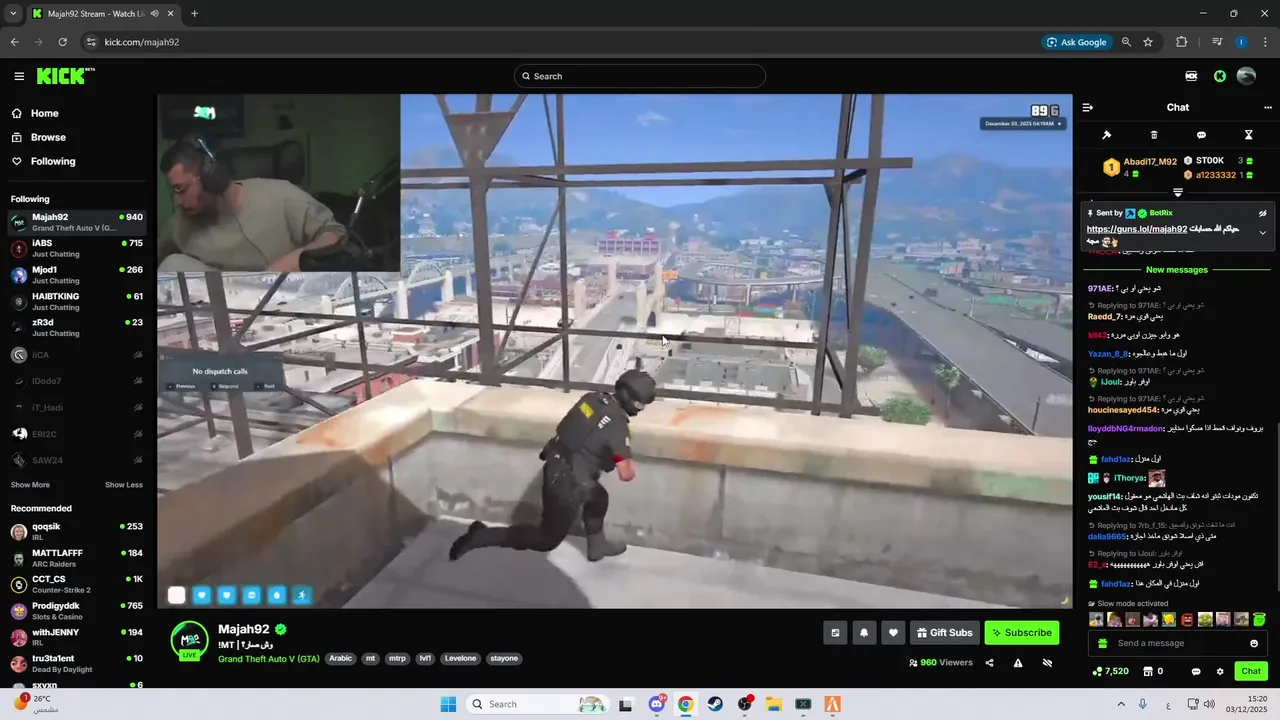Bookmark the page with the star icon
1280x720 pixels.
(x=1148, y=42)
